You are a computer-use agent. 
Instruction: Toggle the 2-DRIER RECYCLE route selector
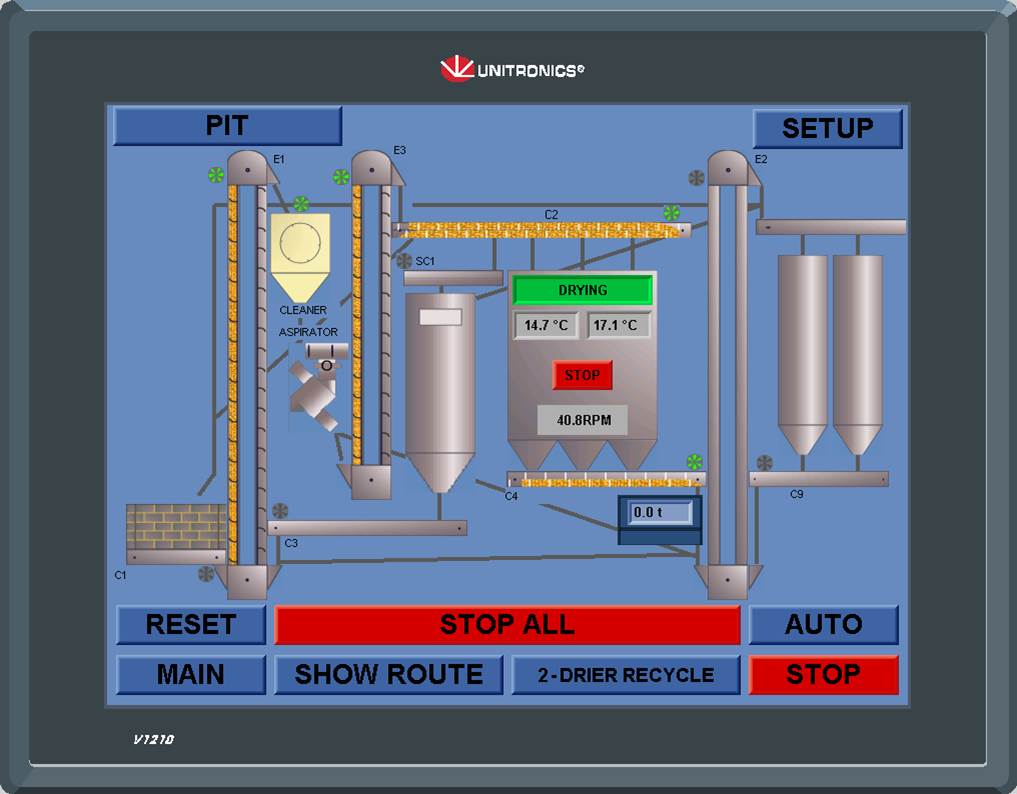tap(626, 675)
